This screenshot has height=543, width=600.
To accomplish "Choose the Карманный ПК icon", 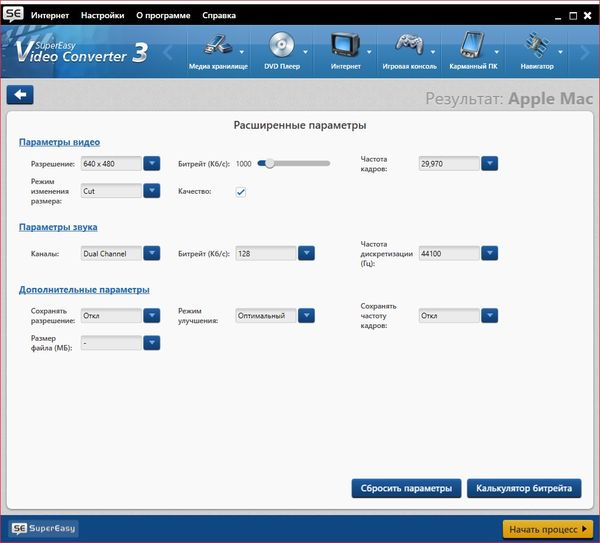I will 473,45.
